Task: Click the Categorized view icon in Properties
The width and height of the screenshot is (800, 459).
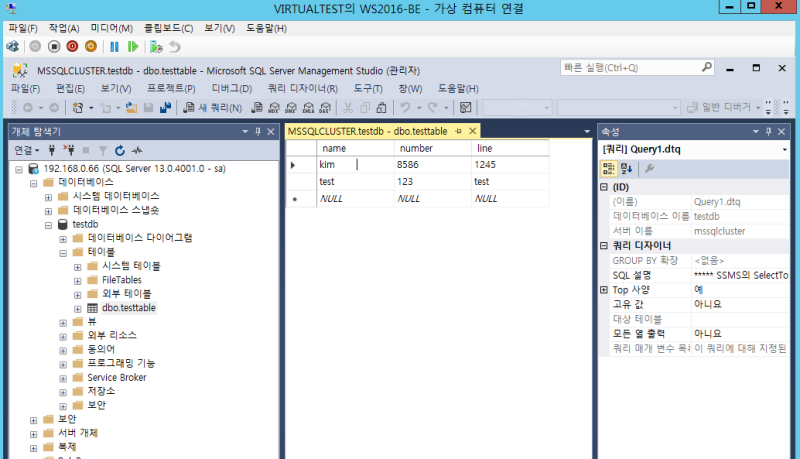Action: pyautogui.click(x=609, y=169)
